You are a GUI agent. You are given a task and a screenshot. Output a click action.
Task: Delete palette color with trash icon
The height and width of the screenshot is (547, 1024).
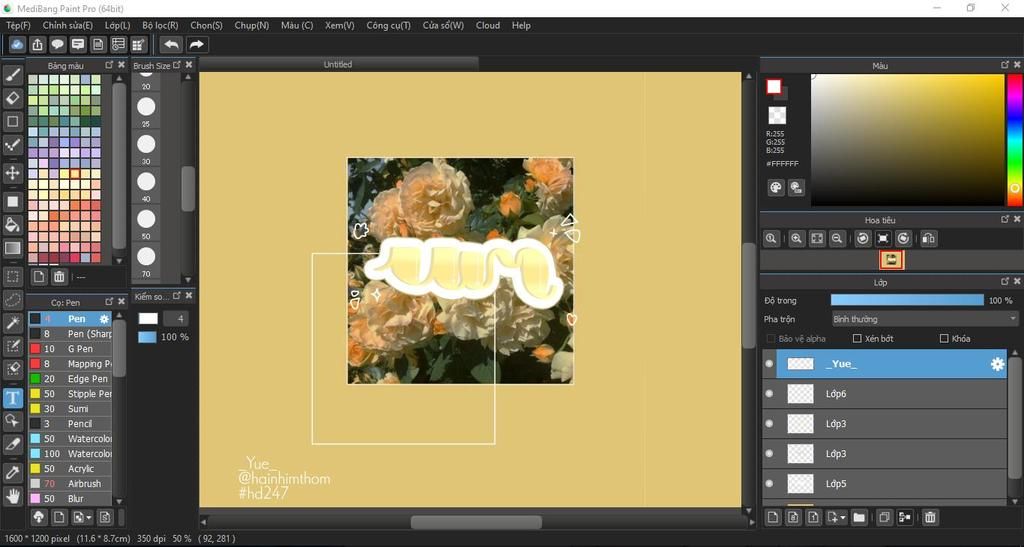pos(59,277)
